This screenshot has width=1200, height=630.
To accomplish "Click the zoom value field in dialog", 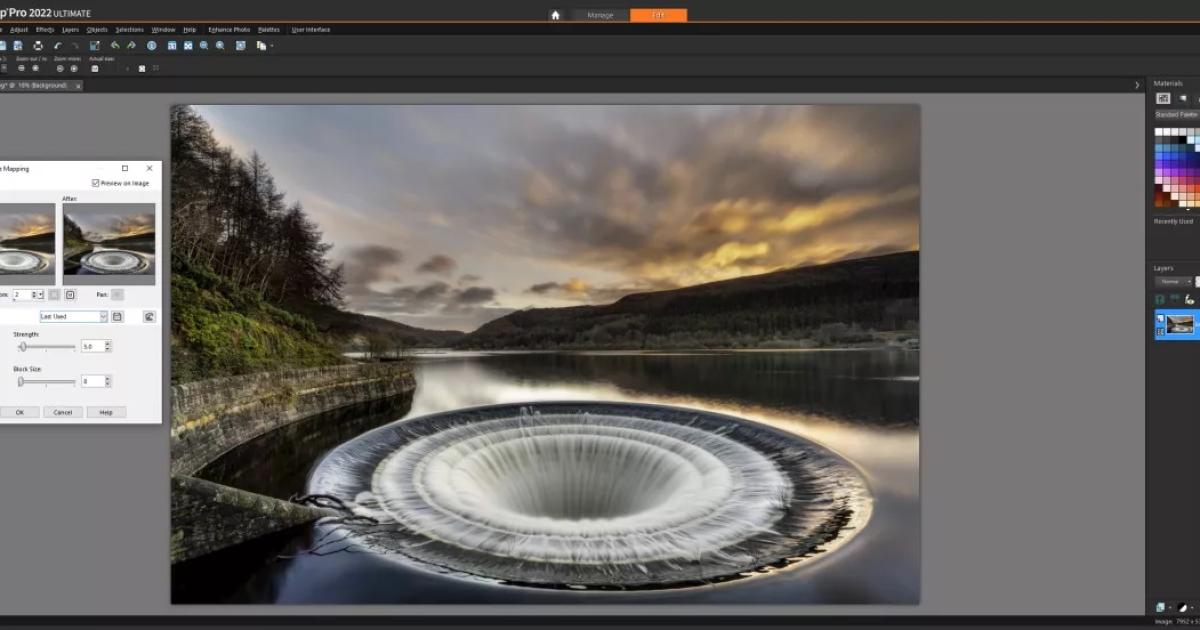I will click(21, 295).
